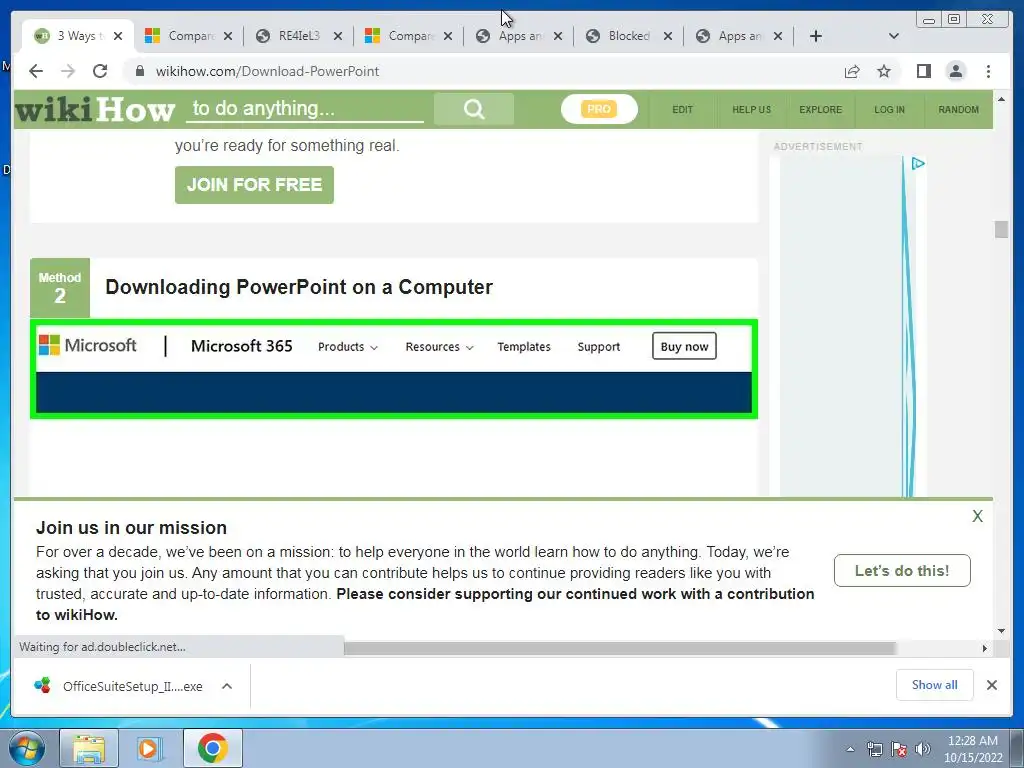Click the AdChoices icon on advertisement
Screen dimensions: 1024x768
tap(918, 163)
